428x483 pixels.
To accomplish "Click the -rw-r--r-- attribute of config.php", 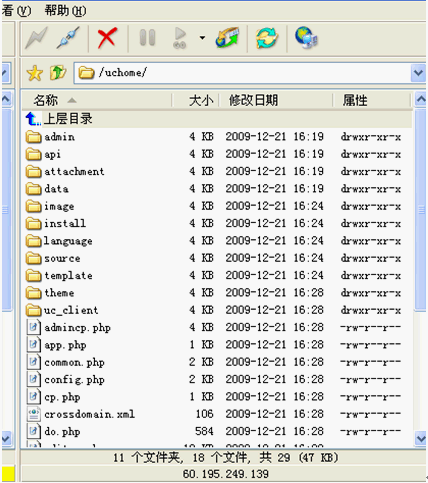I will (x=370, y=379).
